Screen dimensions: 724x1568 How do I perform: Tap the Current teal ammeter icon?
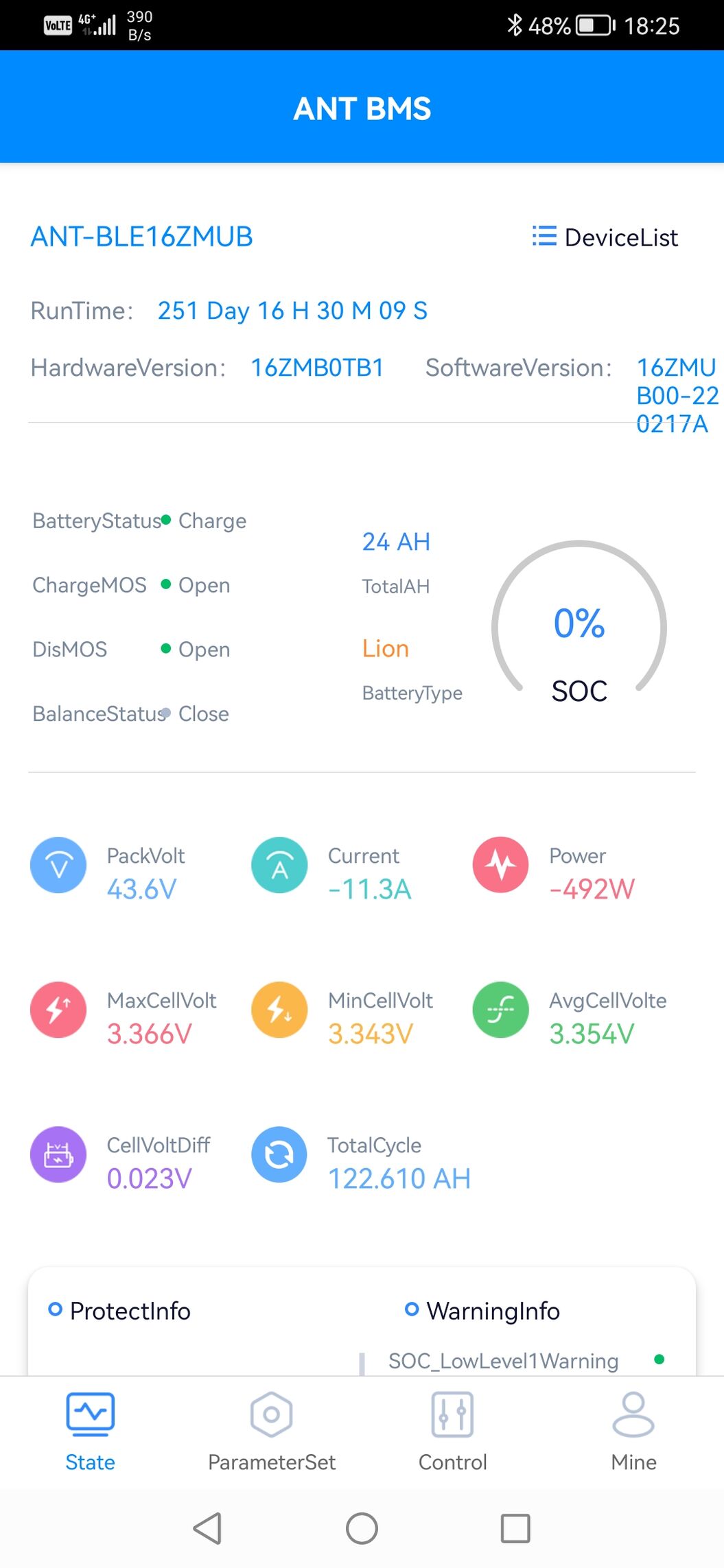[x=279, y=865]
